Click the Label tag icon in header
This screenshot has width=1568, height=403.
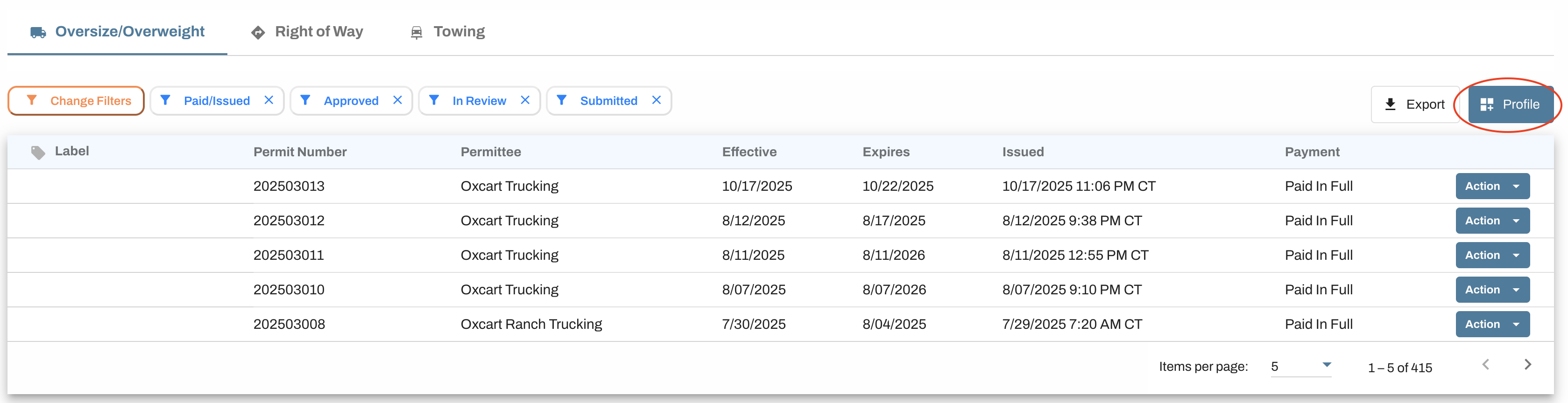tap(38, 153)
